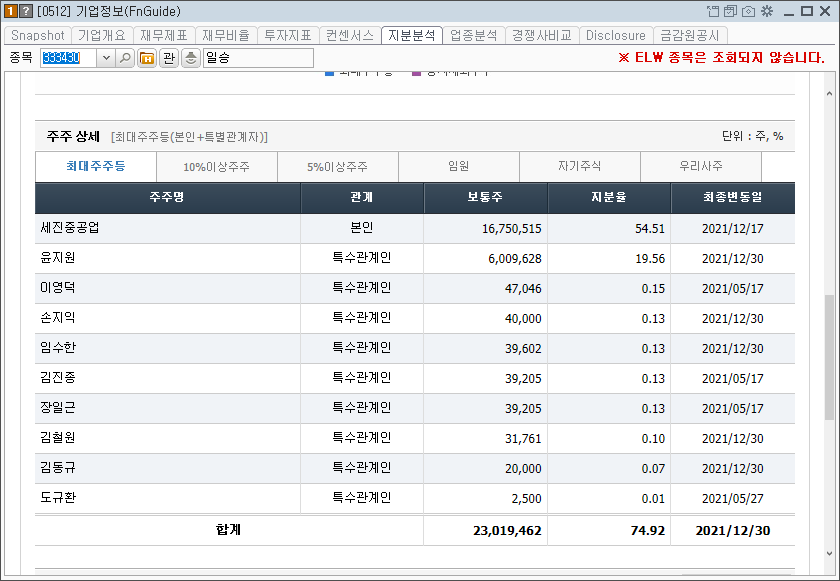Screen dimensions: 840x581
Task: Open the 경쟁사비교 tab
Action: (x=542, y=35)
